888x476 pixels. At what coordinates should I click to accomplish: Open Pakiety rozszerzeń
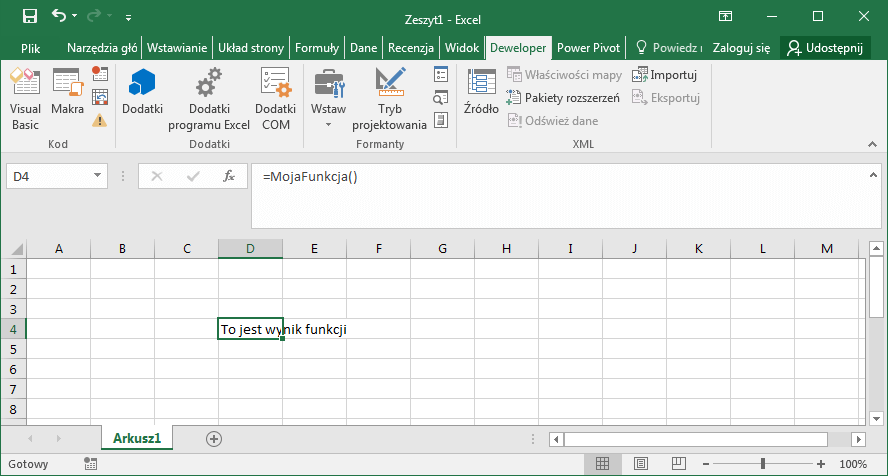563,97
